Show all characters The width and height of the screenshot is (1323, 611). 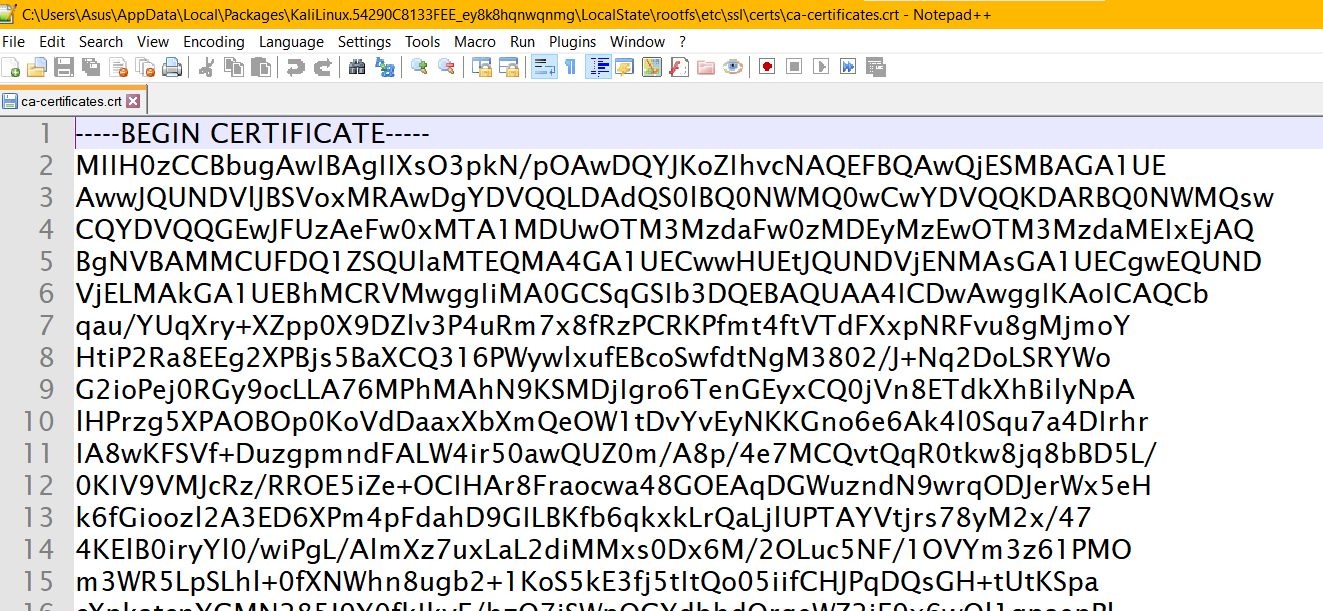point(570,67)
